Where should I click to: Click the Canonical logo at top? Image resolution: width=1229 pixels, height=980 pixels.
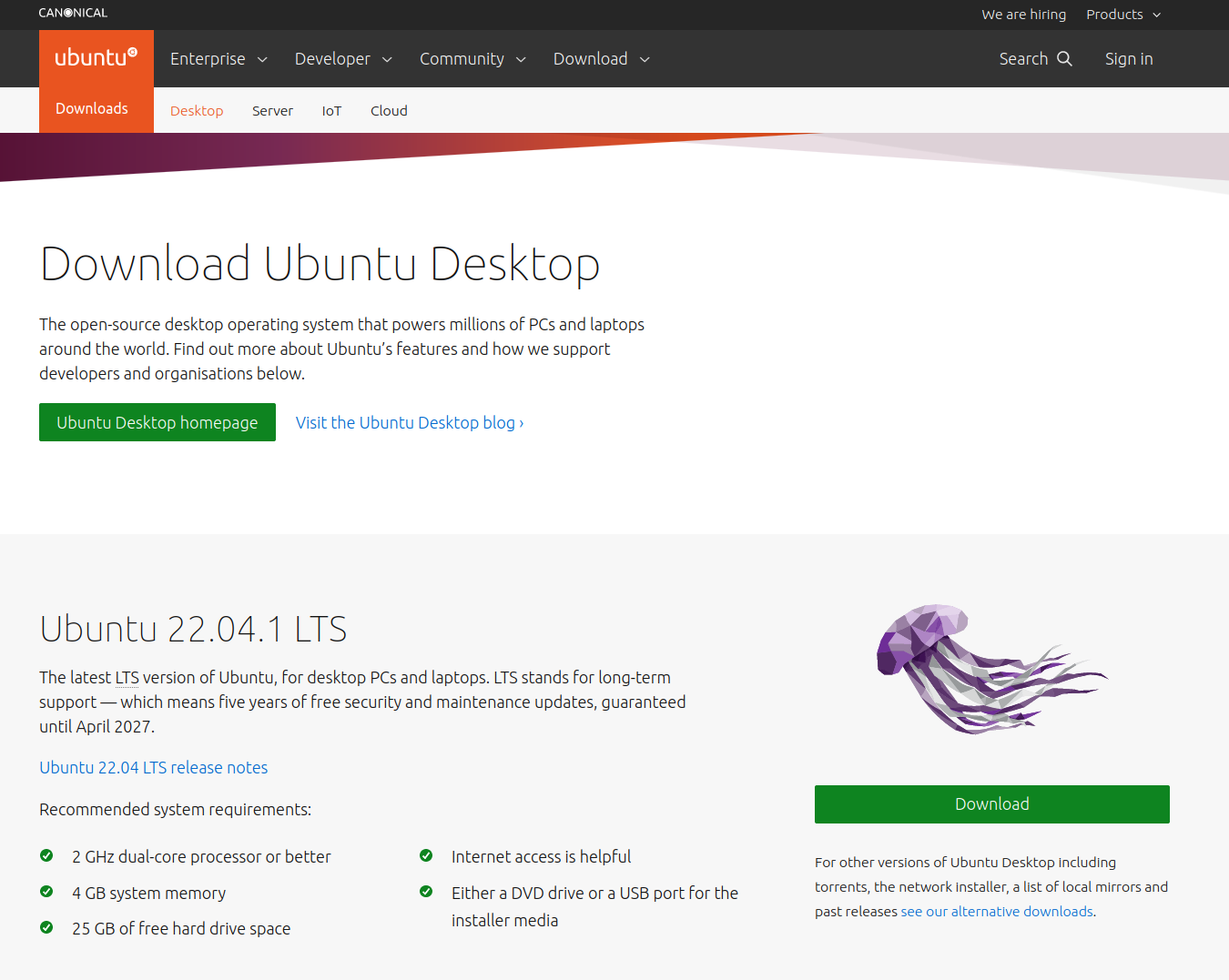pyautogui.click(x=73, y=13)
